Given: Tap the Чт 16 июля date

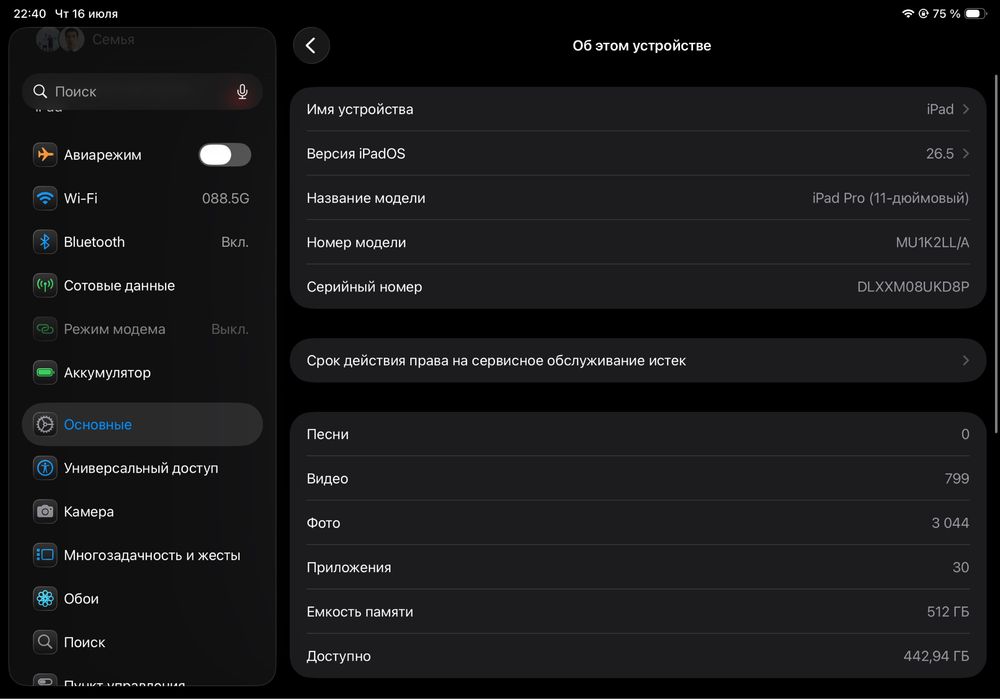Looking at the screenshot, I should tap(86, 13).
